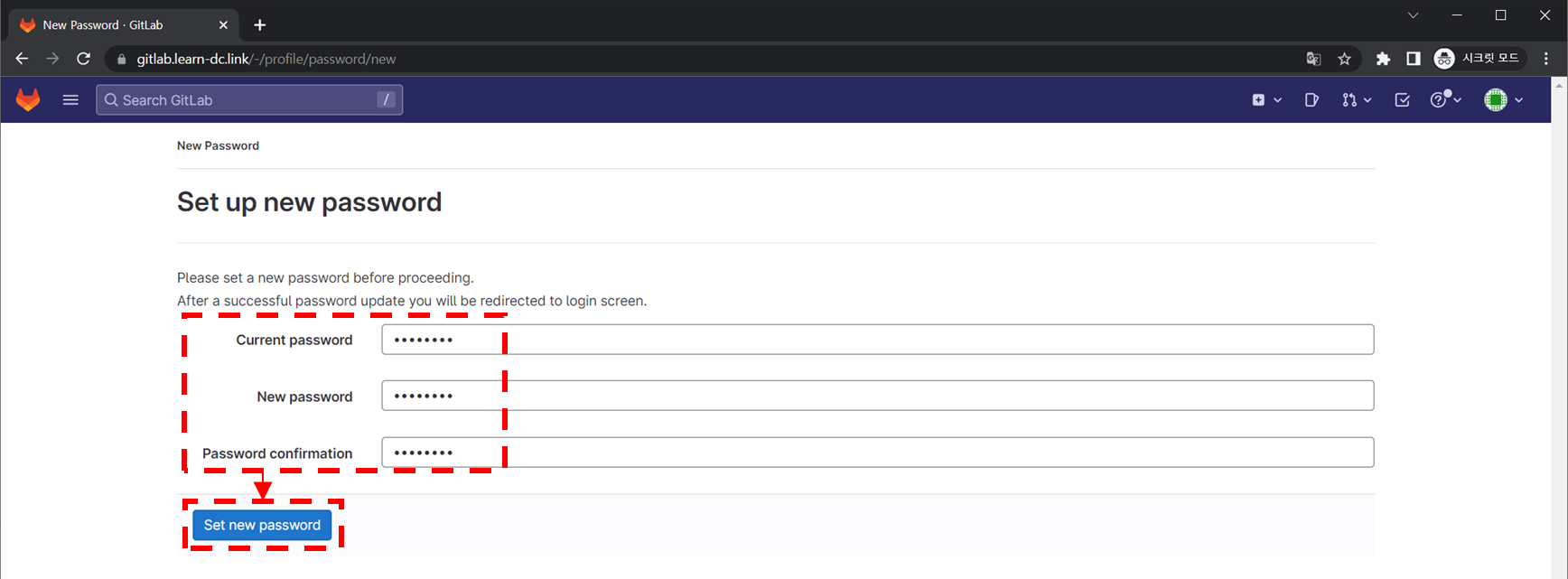Open a new browser tab
Image resolution: width=1568 pixels, height=579 pixels.
(260, 25)
